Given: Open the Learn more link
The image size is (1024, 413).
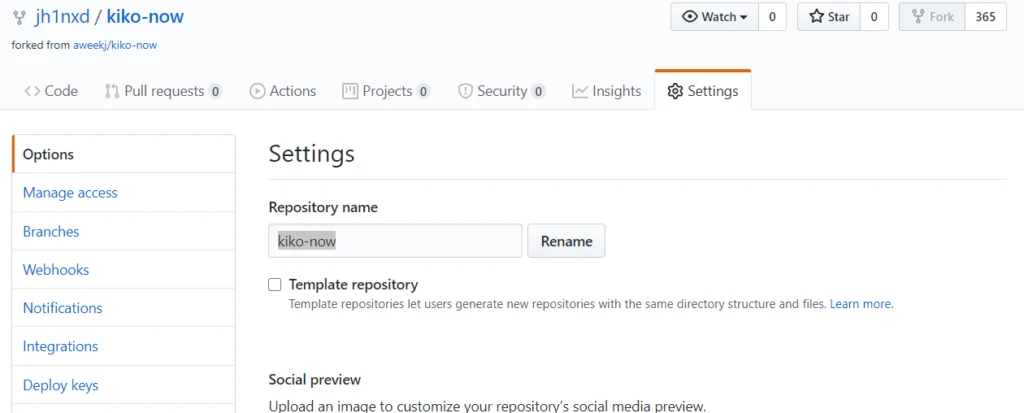Looking at the screenshot, I should coord(861,304).
